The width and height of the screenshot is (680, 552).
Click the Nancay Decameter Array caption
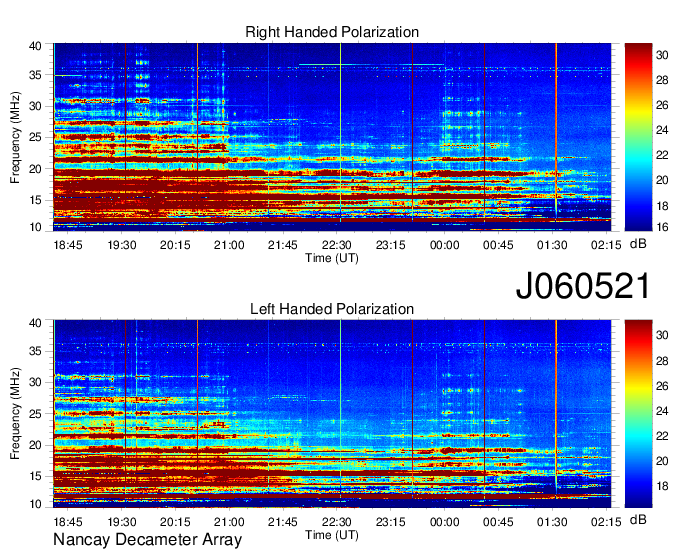147,540
